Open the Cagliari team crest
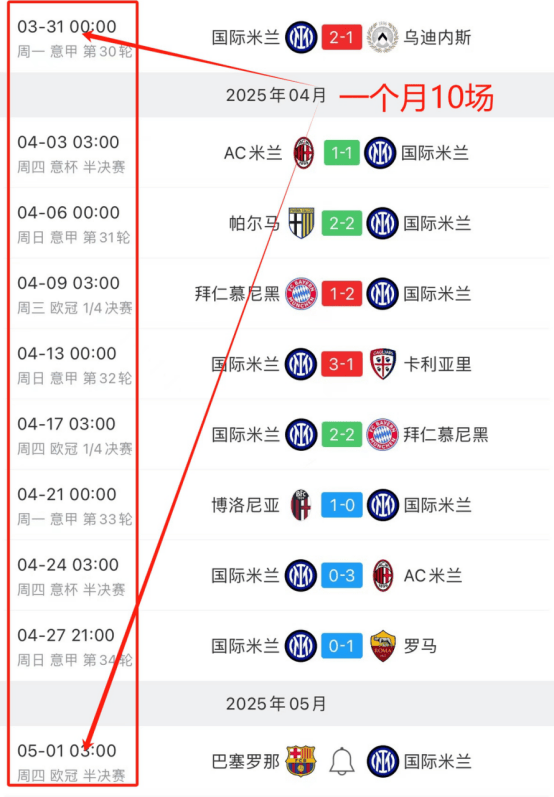 tap(382, 364)
